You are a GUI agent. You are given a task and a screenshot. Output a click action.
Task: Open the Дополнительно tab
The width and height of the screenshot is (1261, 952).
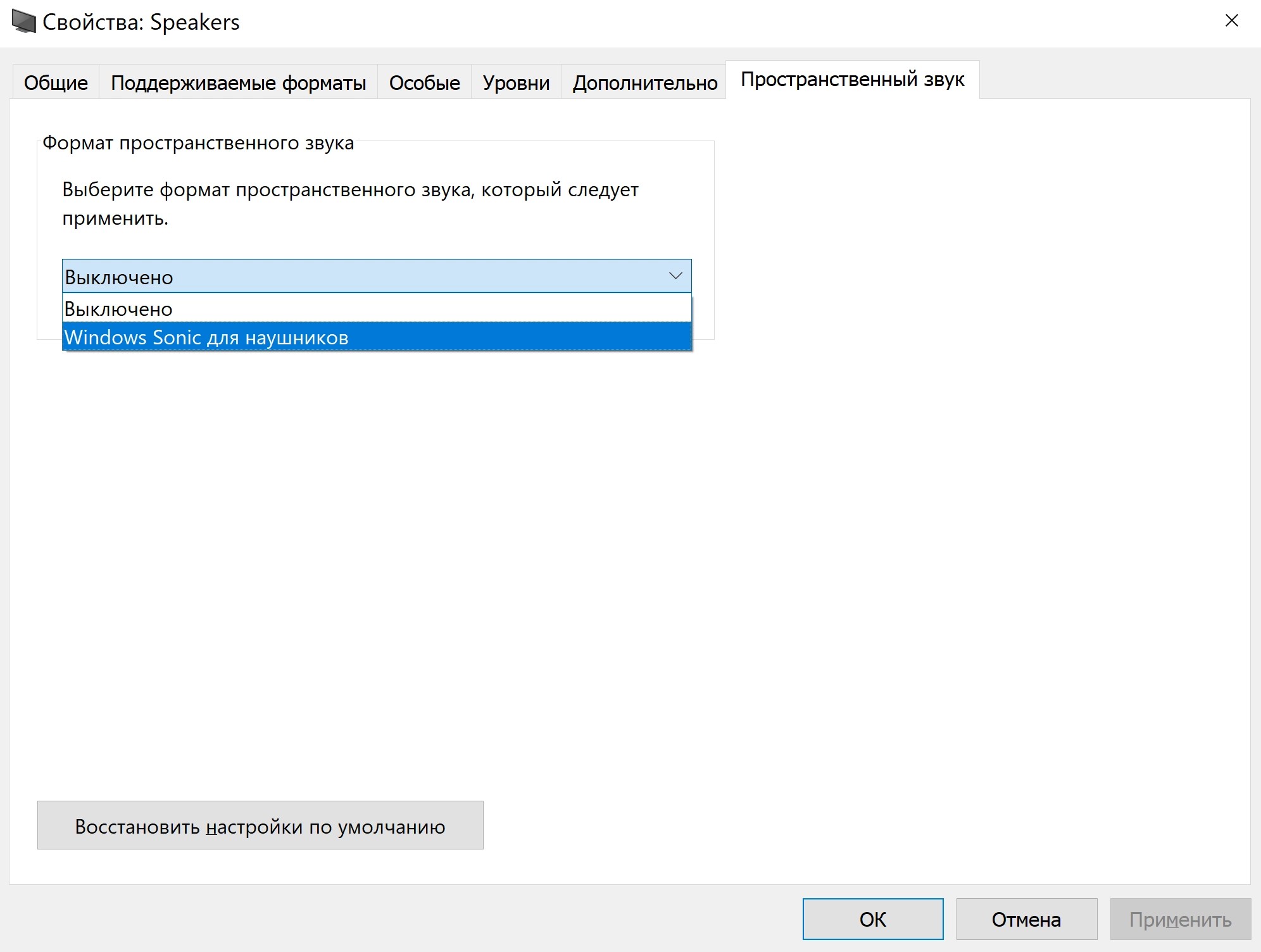click(x=644, y=82)
